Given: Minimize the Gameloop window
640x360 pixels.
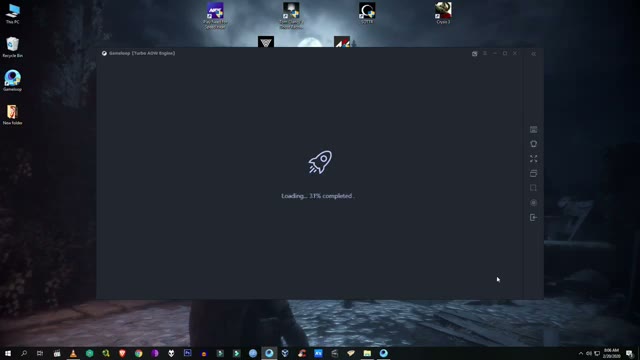Looking at the screenshot, I should pos(495,53).
